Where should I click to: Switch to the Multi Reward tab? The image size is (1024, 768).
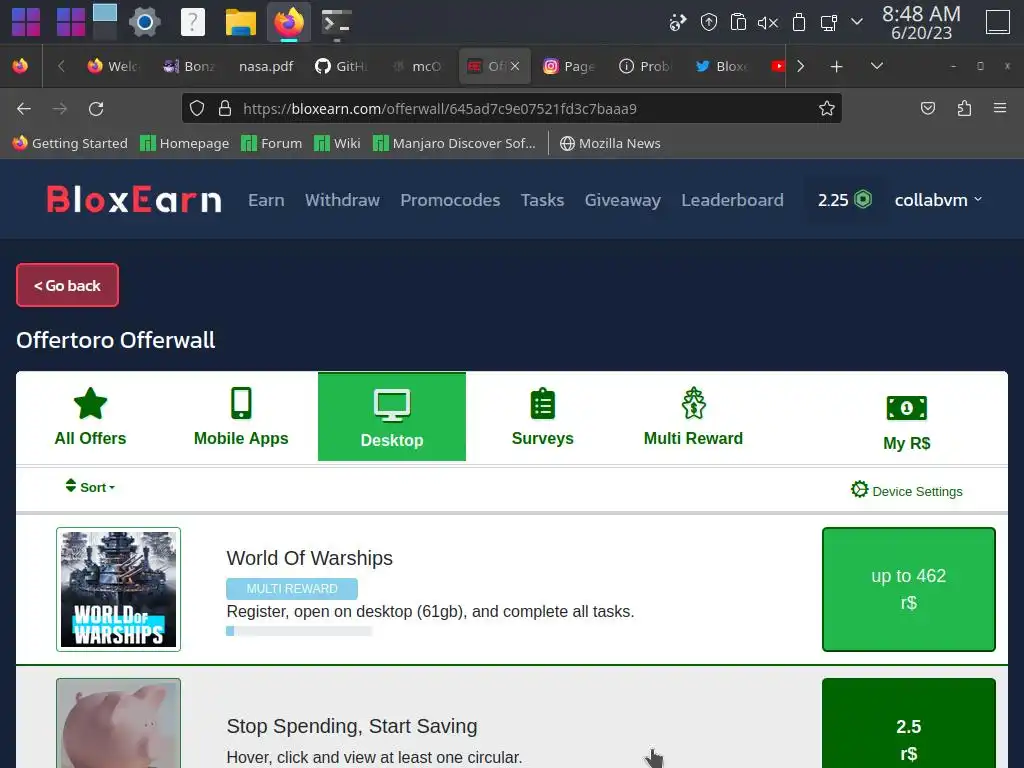coord(693,417)
